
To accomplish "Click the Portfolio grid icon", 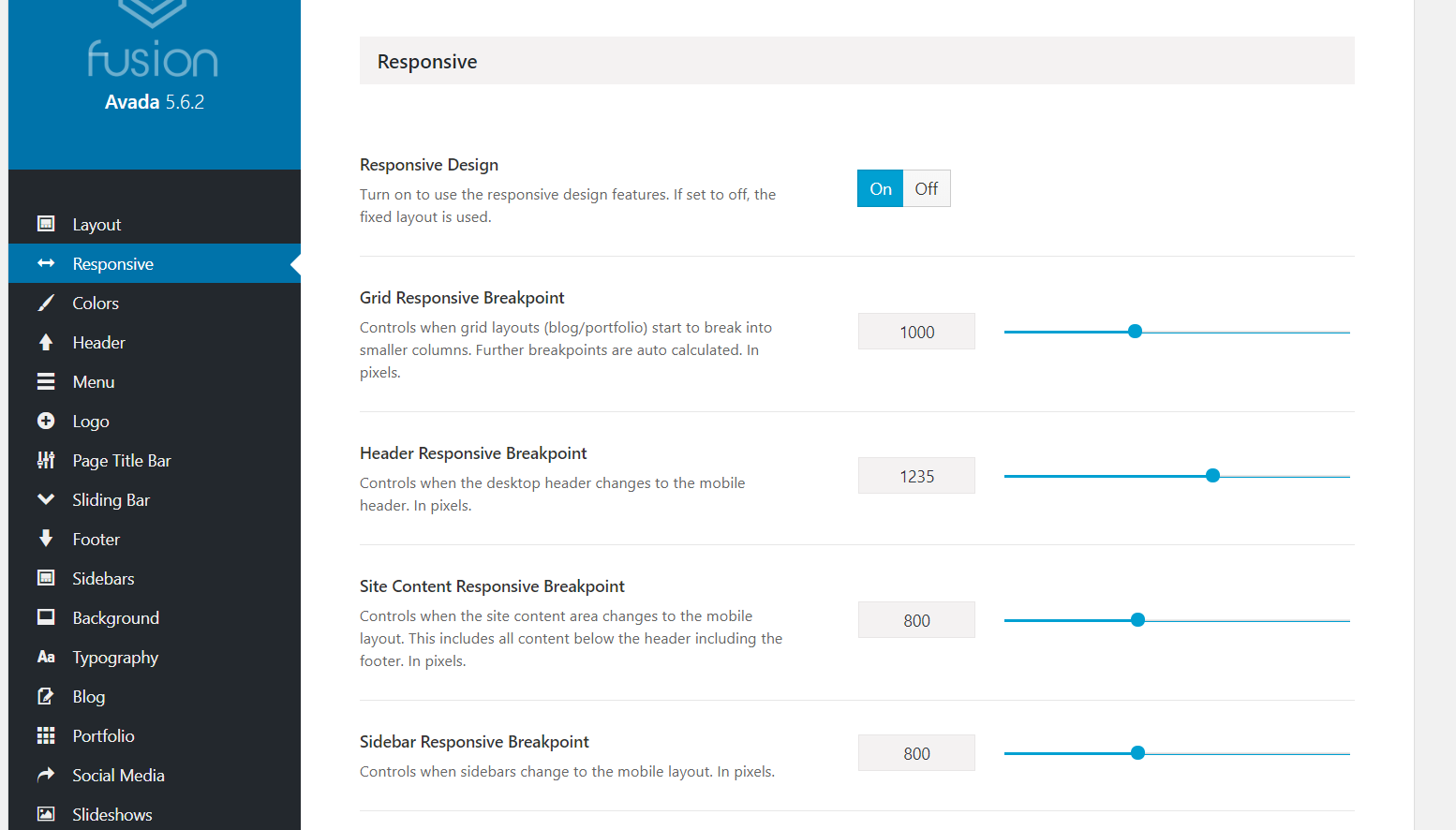I will click(46, 735).
